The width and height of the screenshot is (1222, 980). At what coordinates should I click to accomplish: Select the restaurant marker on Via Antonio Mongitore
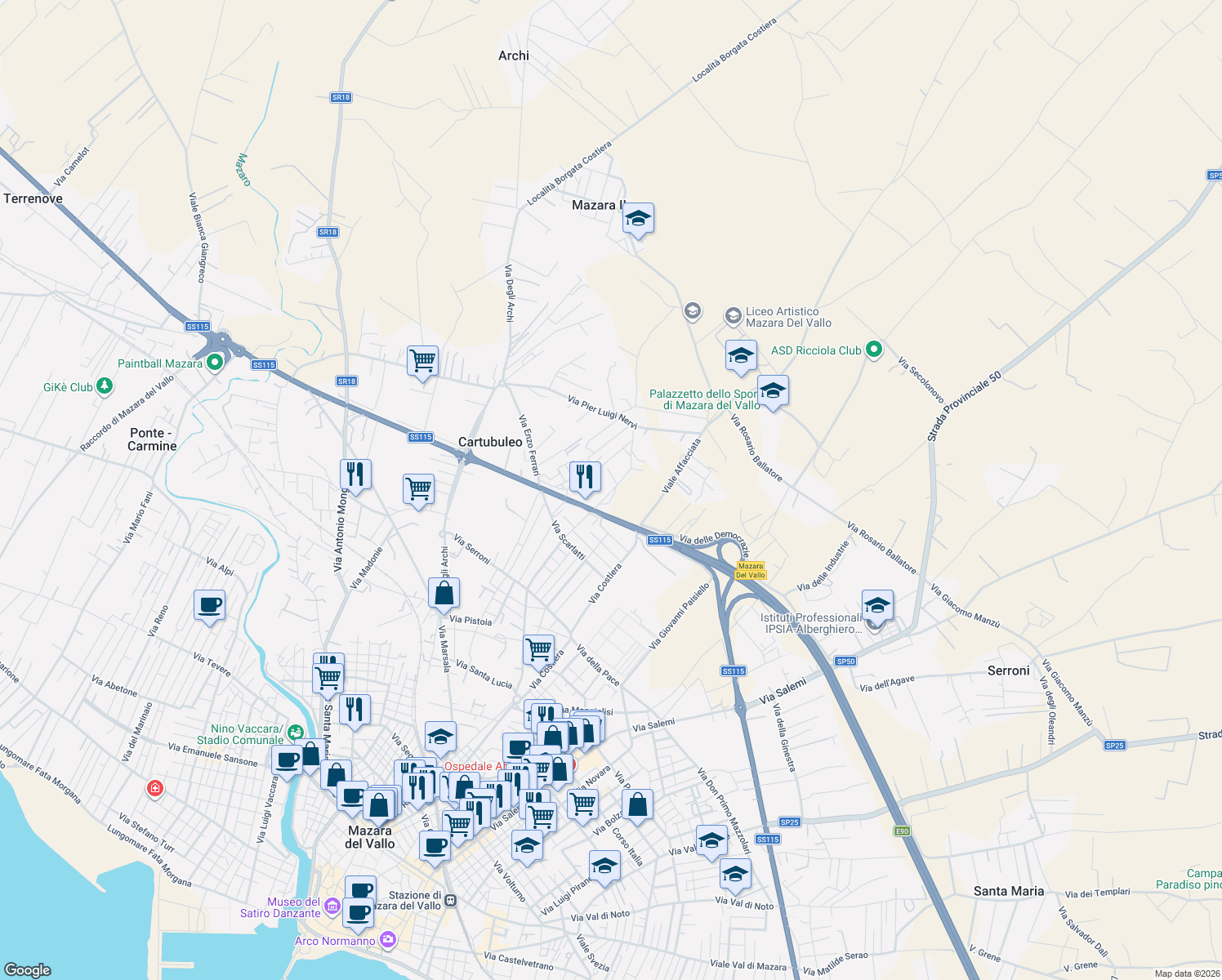pyautogui.click(x=355, y=474)
